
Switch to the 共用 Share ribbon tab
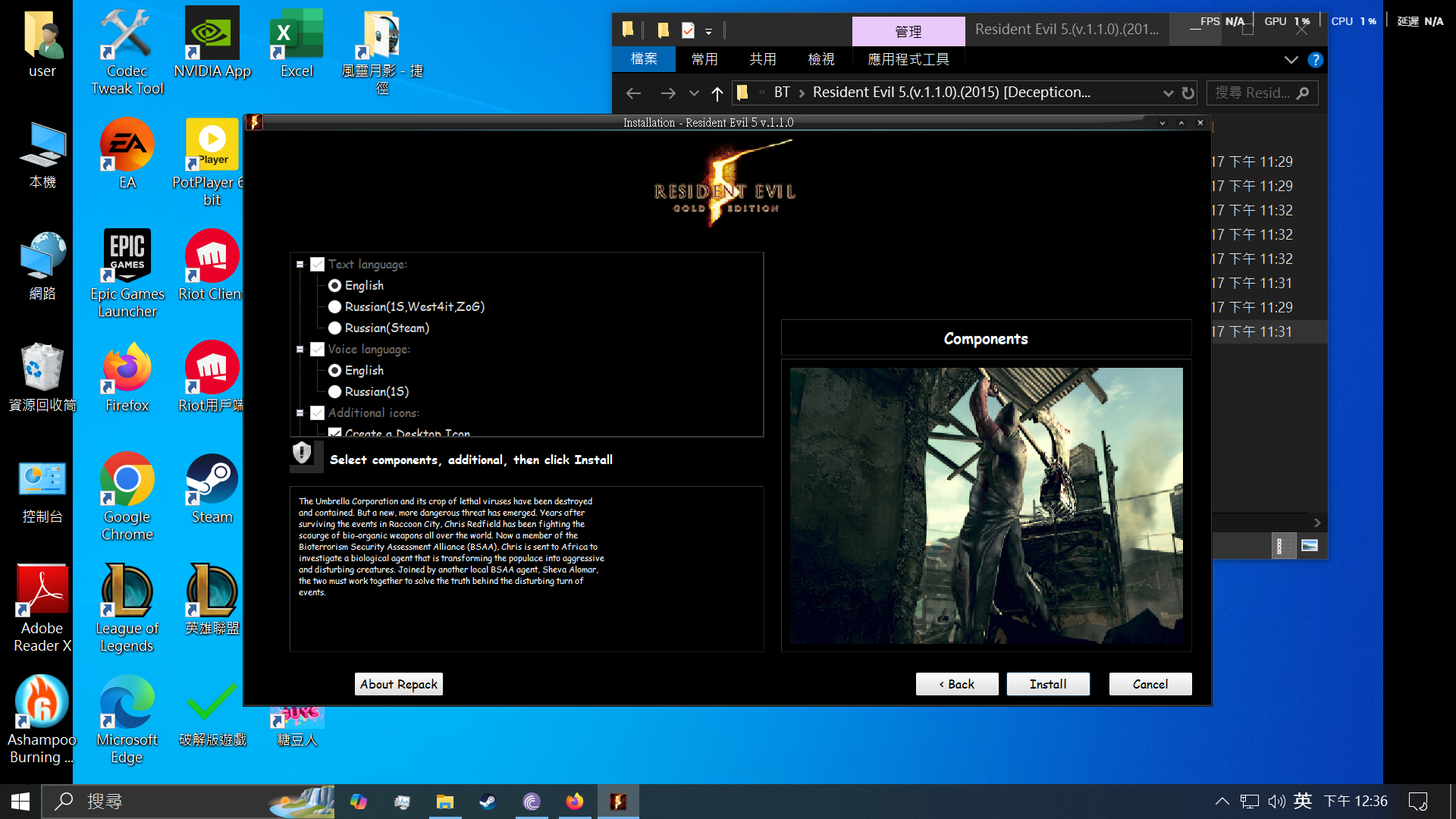[x=763, y=59]
